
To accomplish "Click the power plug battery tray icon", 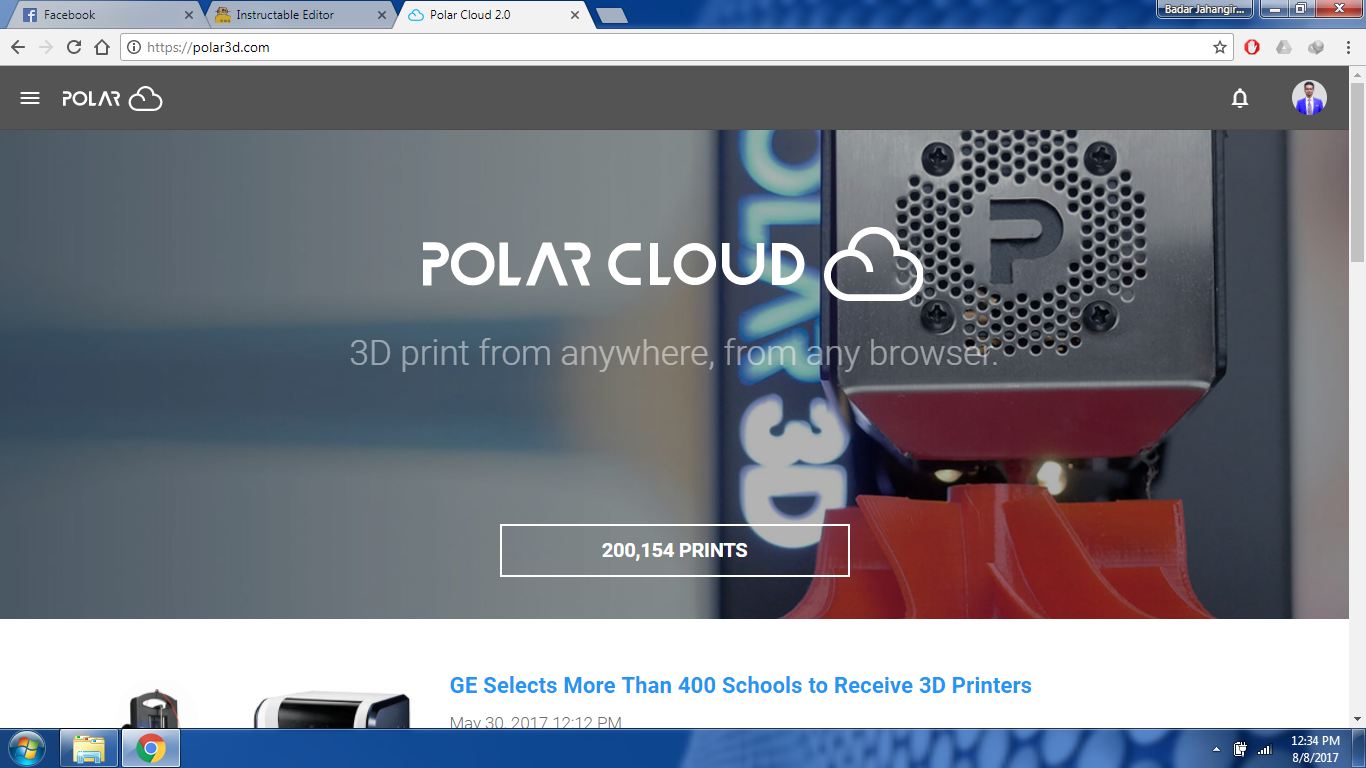I will (1241, 749).
